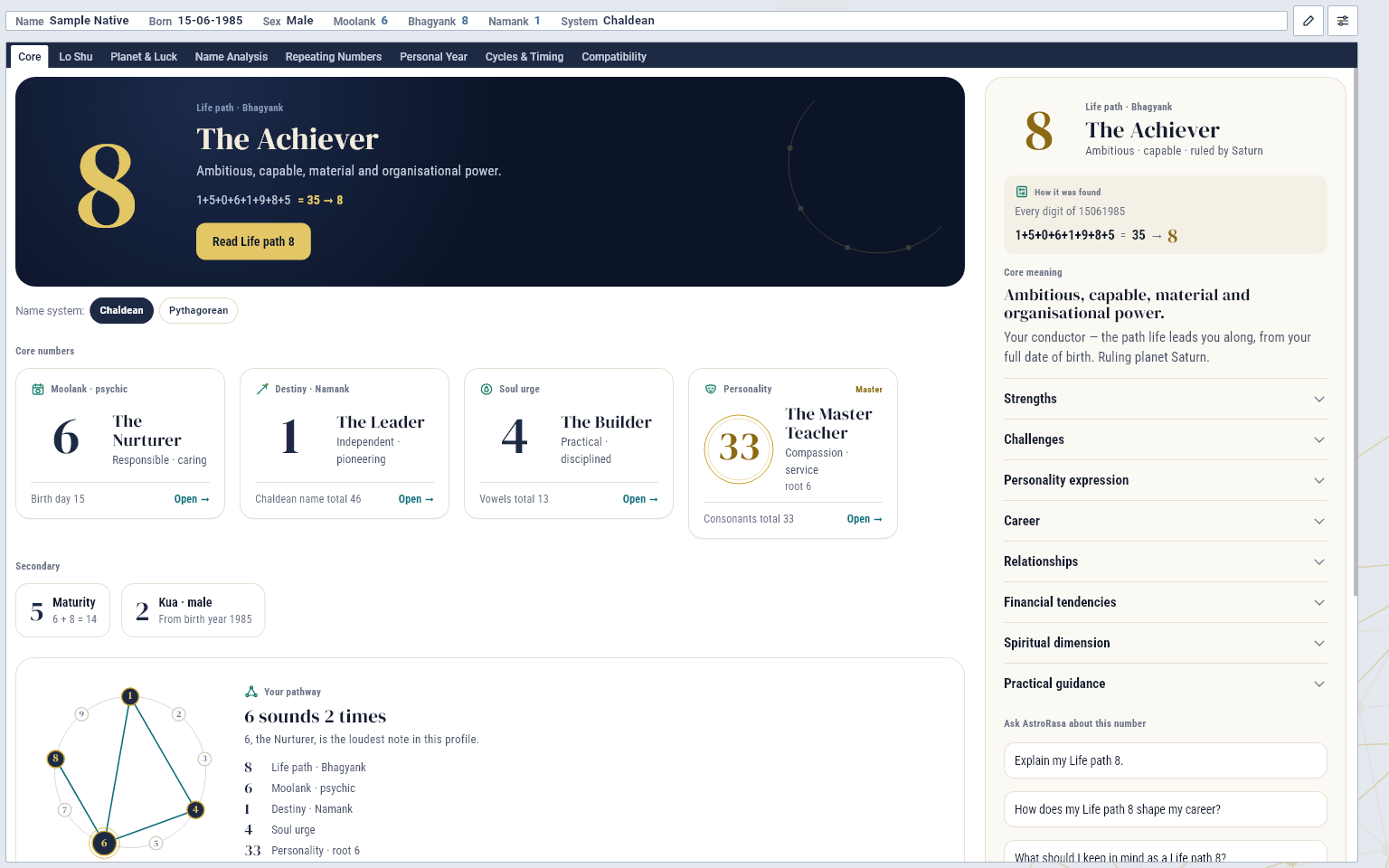The image size is (1389, 868).
Task: Click node 4 on the pathway circle
Action: click(195, 809)
